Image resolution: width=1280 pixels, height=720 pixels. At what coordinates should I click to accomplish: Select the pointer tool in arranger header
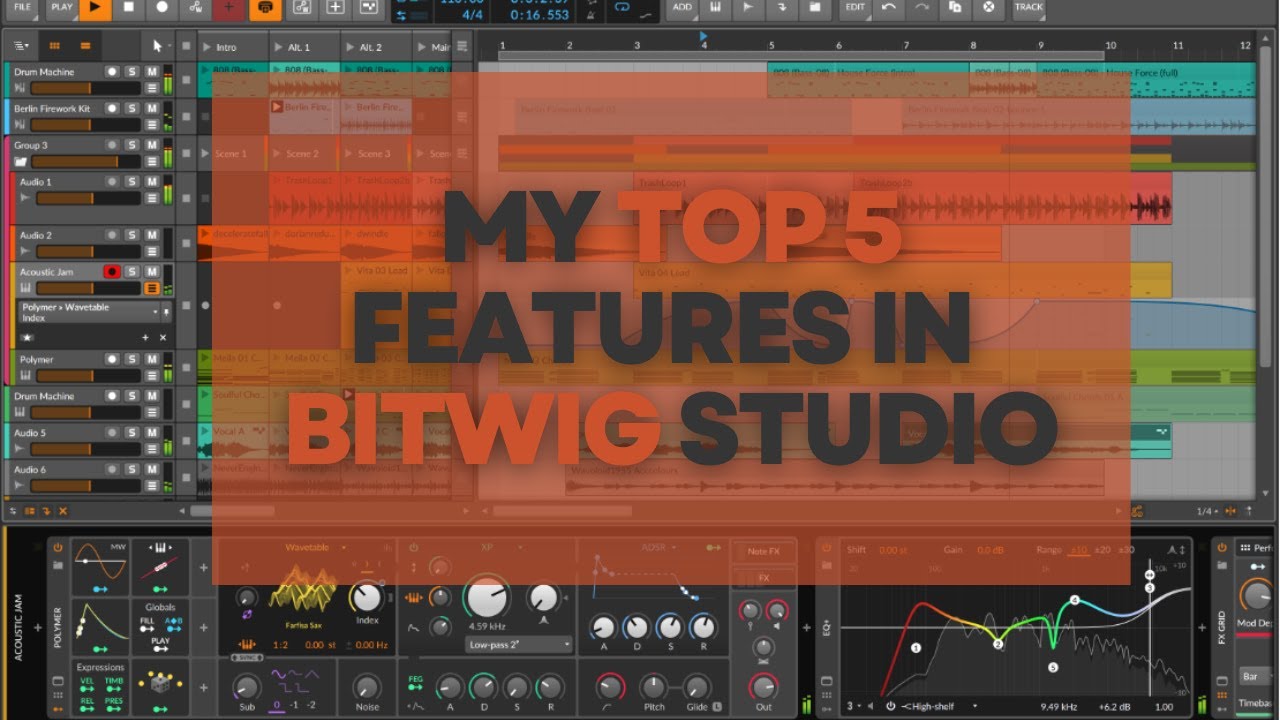click(x=157, y=46)
